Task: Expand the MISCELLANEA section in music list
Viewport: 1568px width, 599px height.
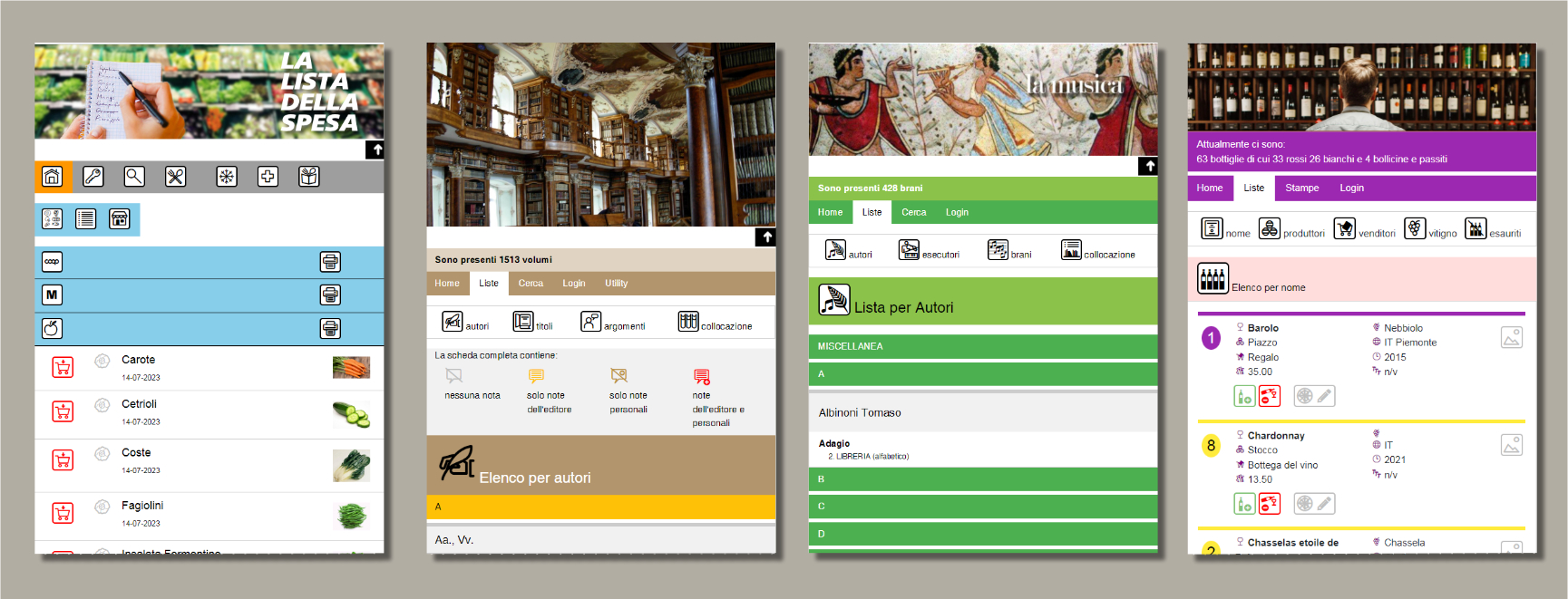Action: point(982,346)
